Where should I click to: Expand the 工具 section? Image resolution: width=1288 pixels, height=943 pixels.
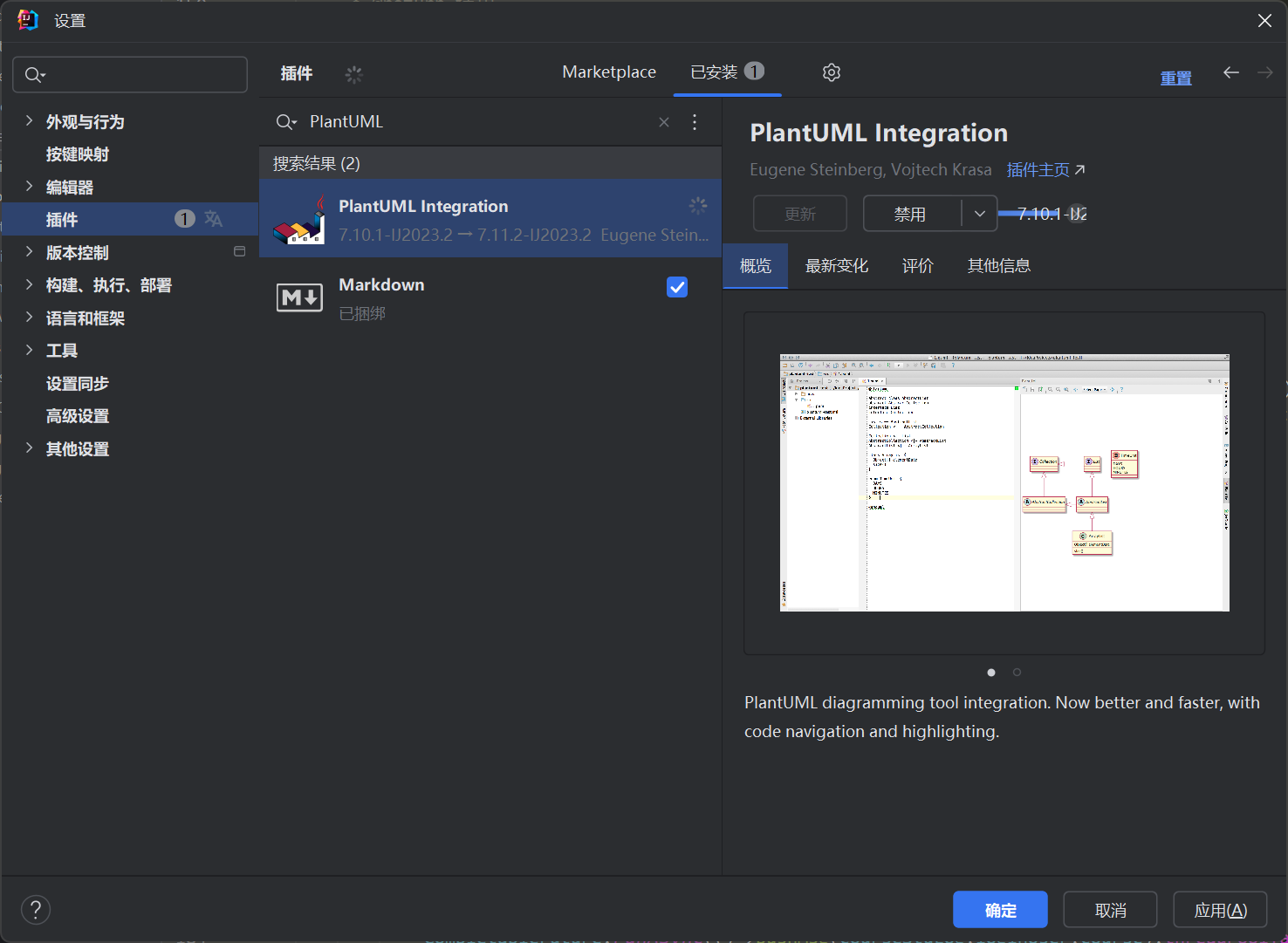point(29,350)
